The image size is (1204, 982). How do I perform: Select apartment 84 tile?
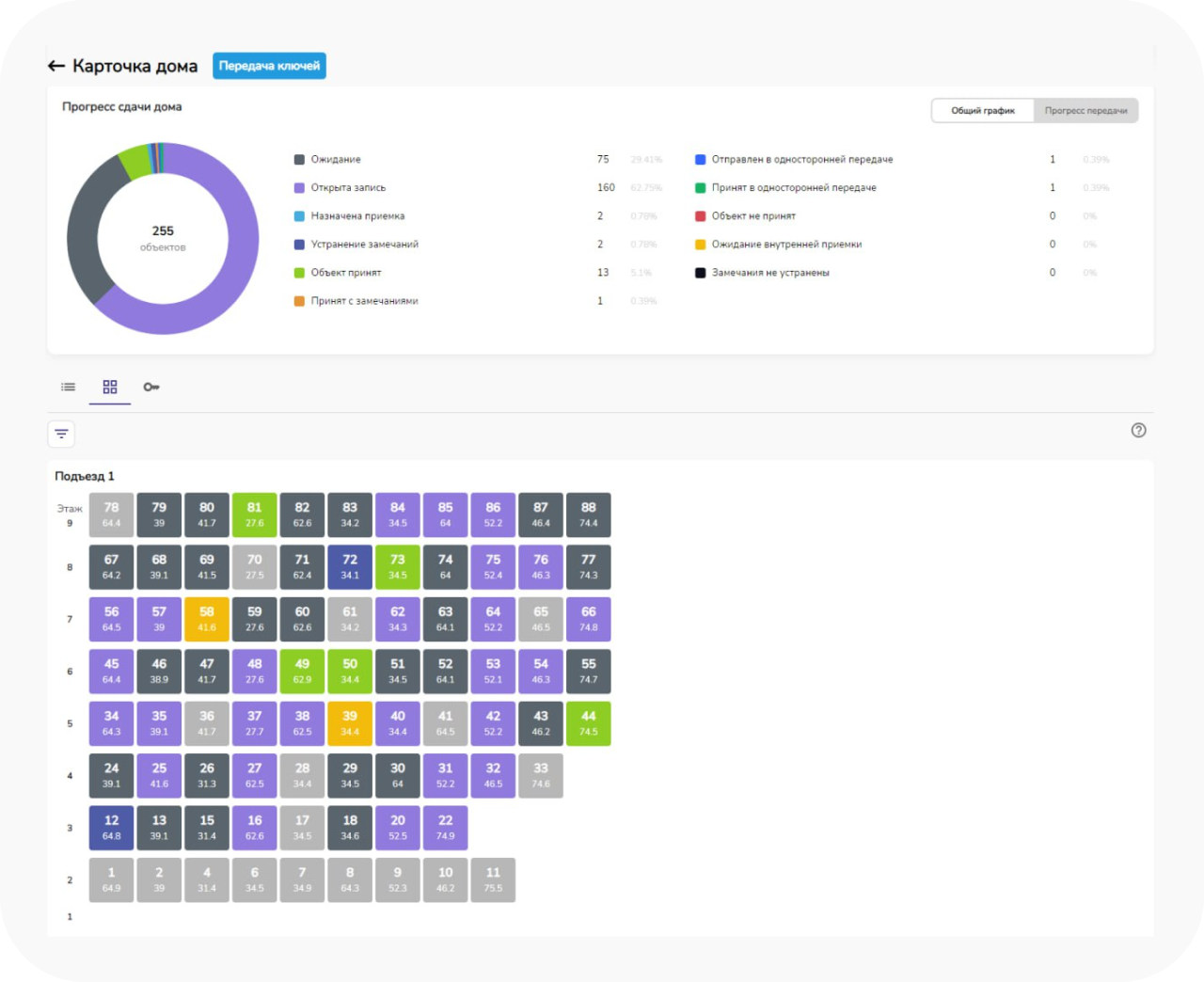pos(398,515)
